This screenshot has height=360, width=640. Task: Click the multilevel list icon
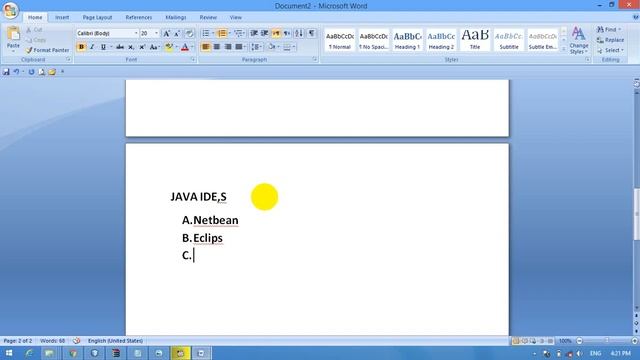238,33
